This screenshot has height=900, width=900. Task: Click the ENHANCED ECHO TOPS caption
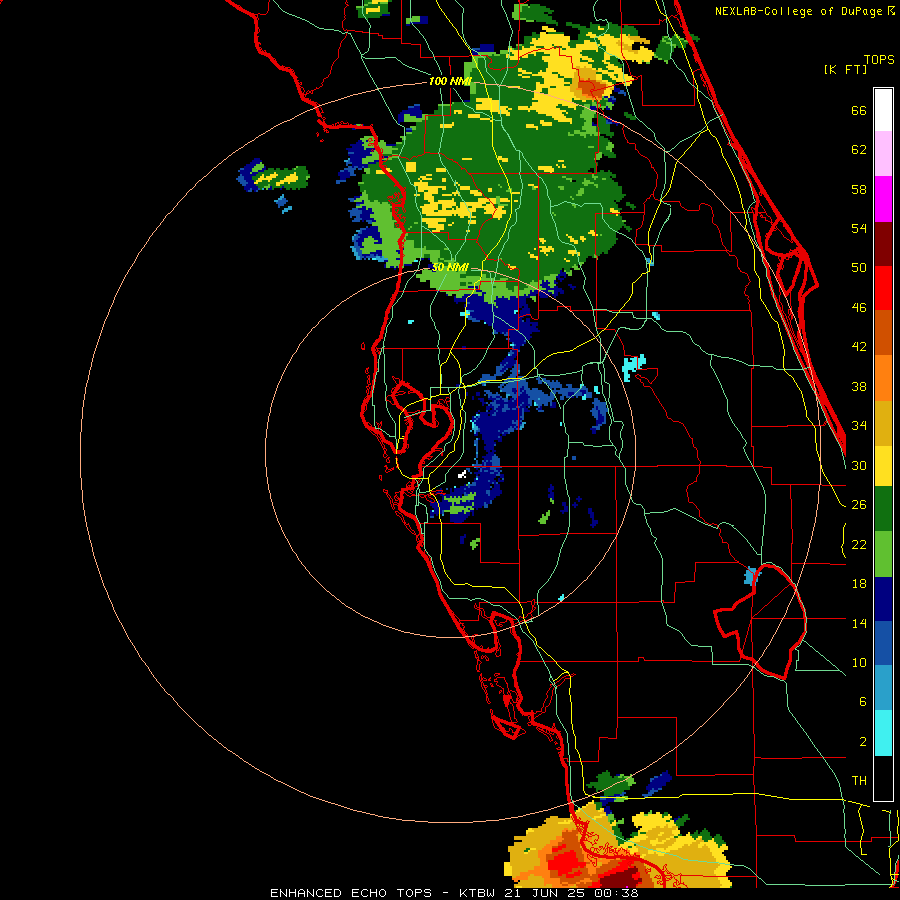pos(351,893)
